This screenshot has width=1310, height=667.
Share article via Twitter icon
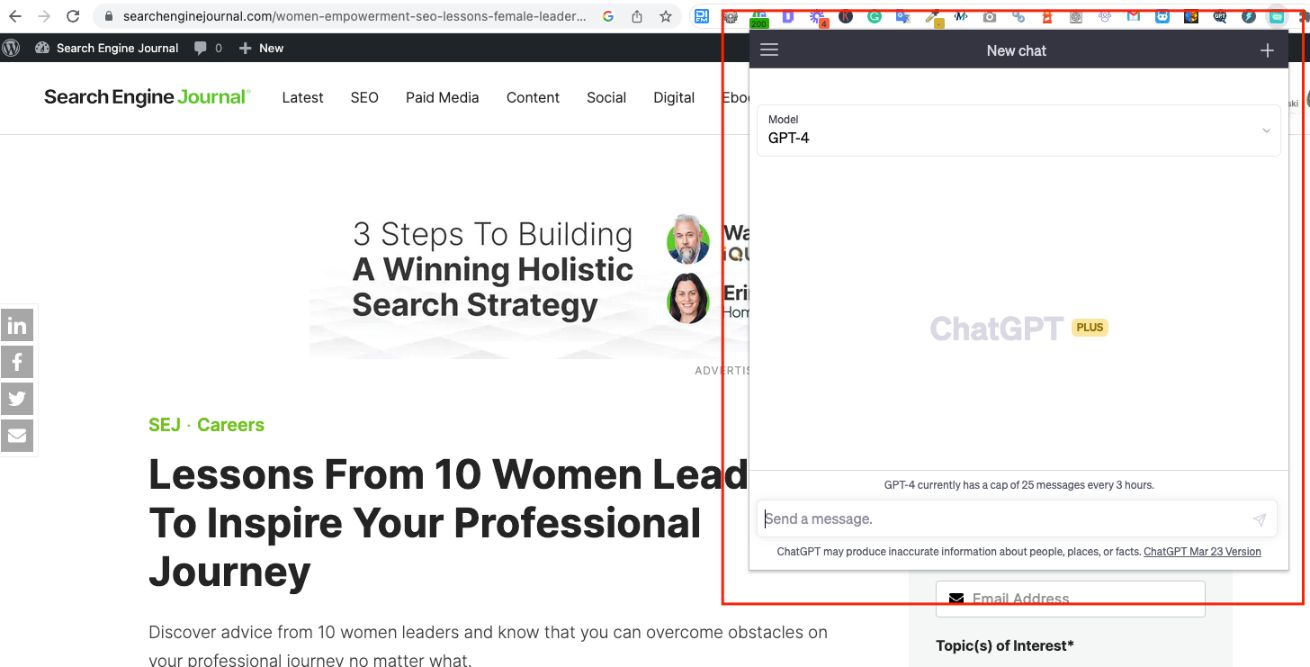(x=17, y=399)
